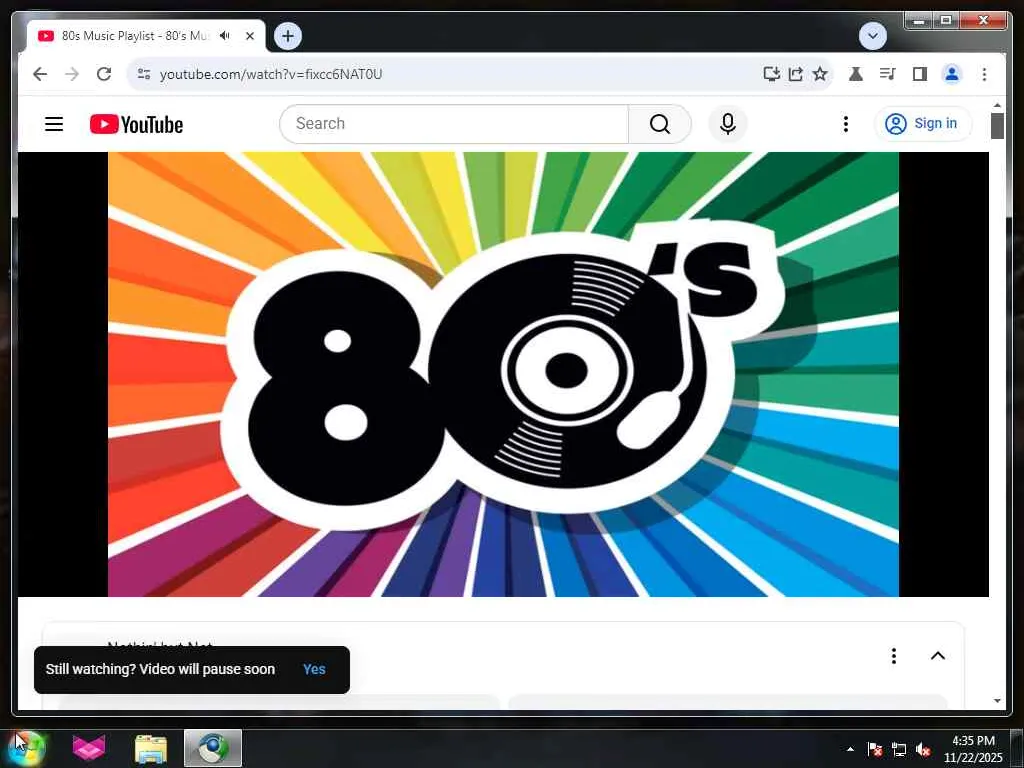Open Action Center flag icon
This screenshot has height=768, width=1024.
point(874,749)
